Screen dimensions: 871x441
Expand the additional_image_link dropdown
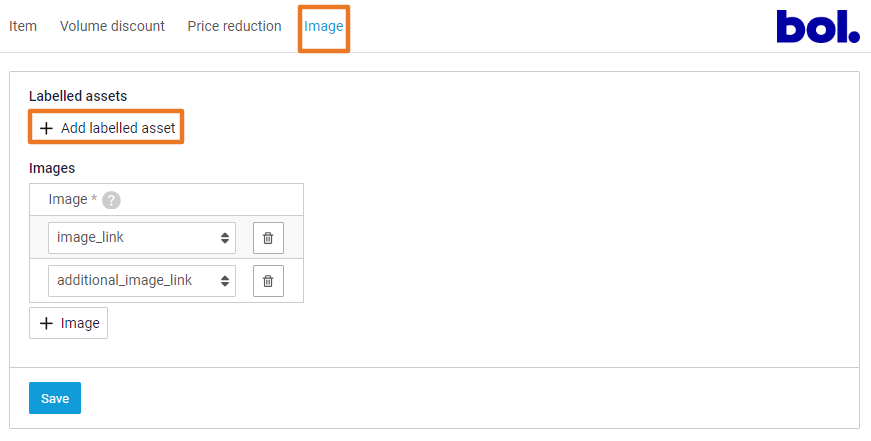(x=142, y=280)
